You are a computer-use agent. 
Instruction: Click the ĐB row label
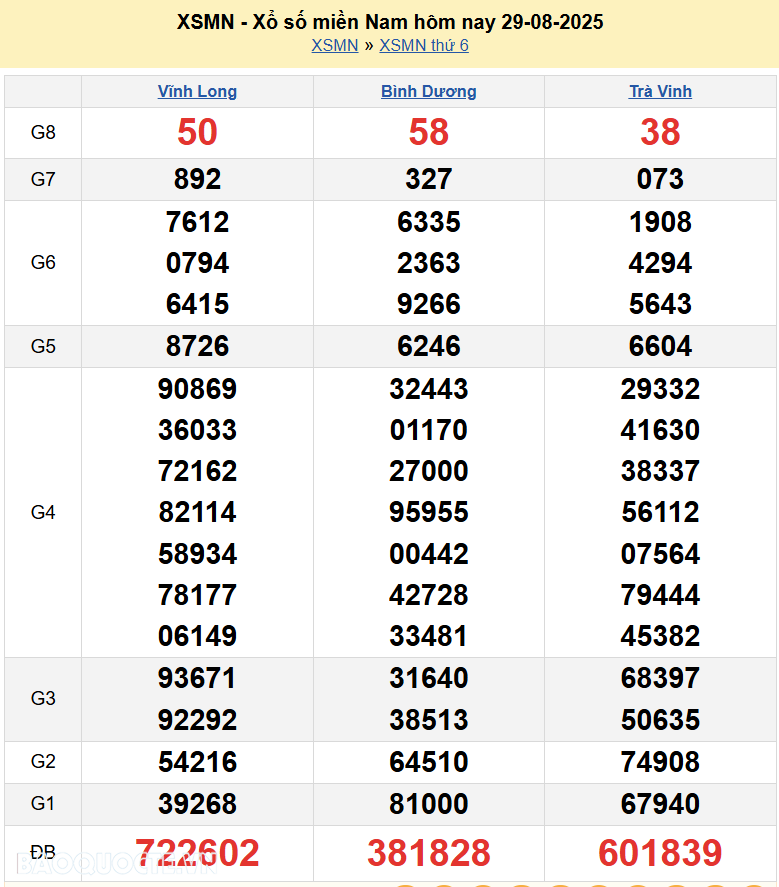pos(43,853)
